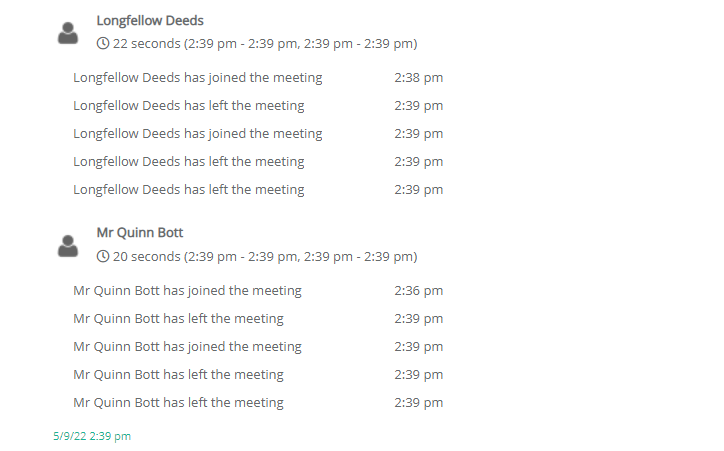The width and height of the screenshot is (724, 451).
Task: Click the clock icon beside 20 seconds
Action: [x=103, y=257]
